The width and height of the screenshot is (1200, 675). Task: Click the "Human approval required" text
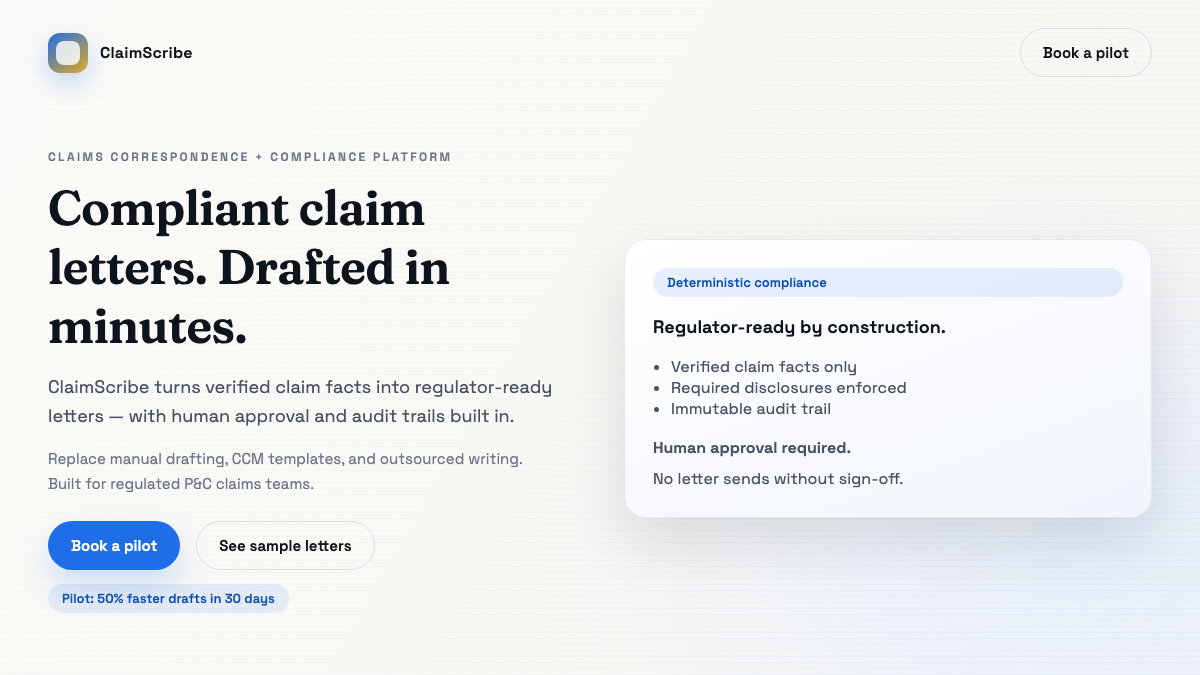tap(752, 448)
